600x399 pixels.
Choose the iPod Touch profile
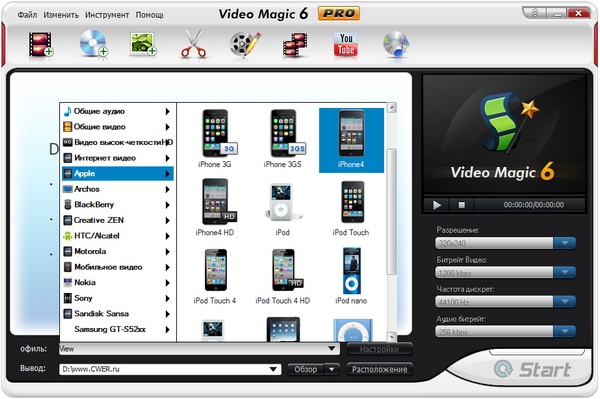pyautogui.click(x=351, y=208)
